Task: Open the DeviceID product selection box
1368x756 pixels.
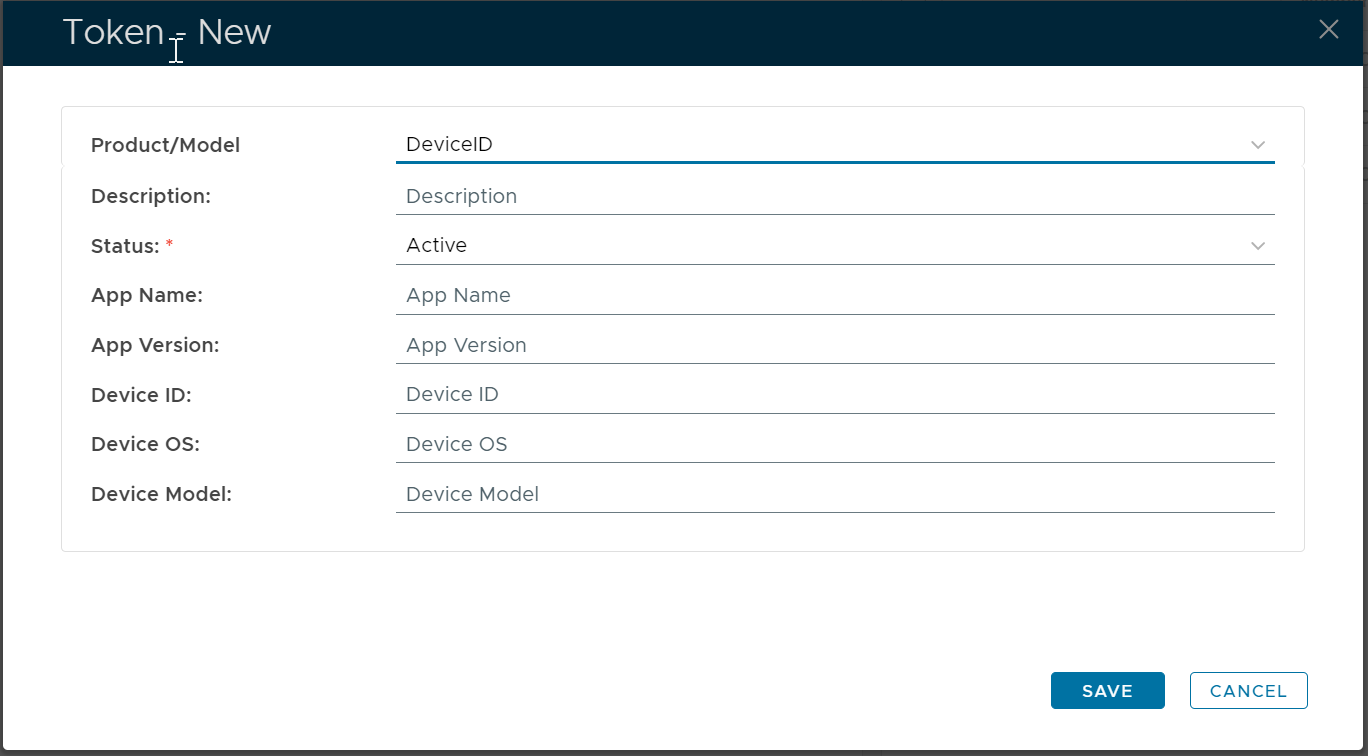Action: coord(820,145)
